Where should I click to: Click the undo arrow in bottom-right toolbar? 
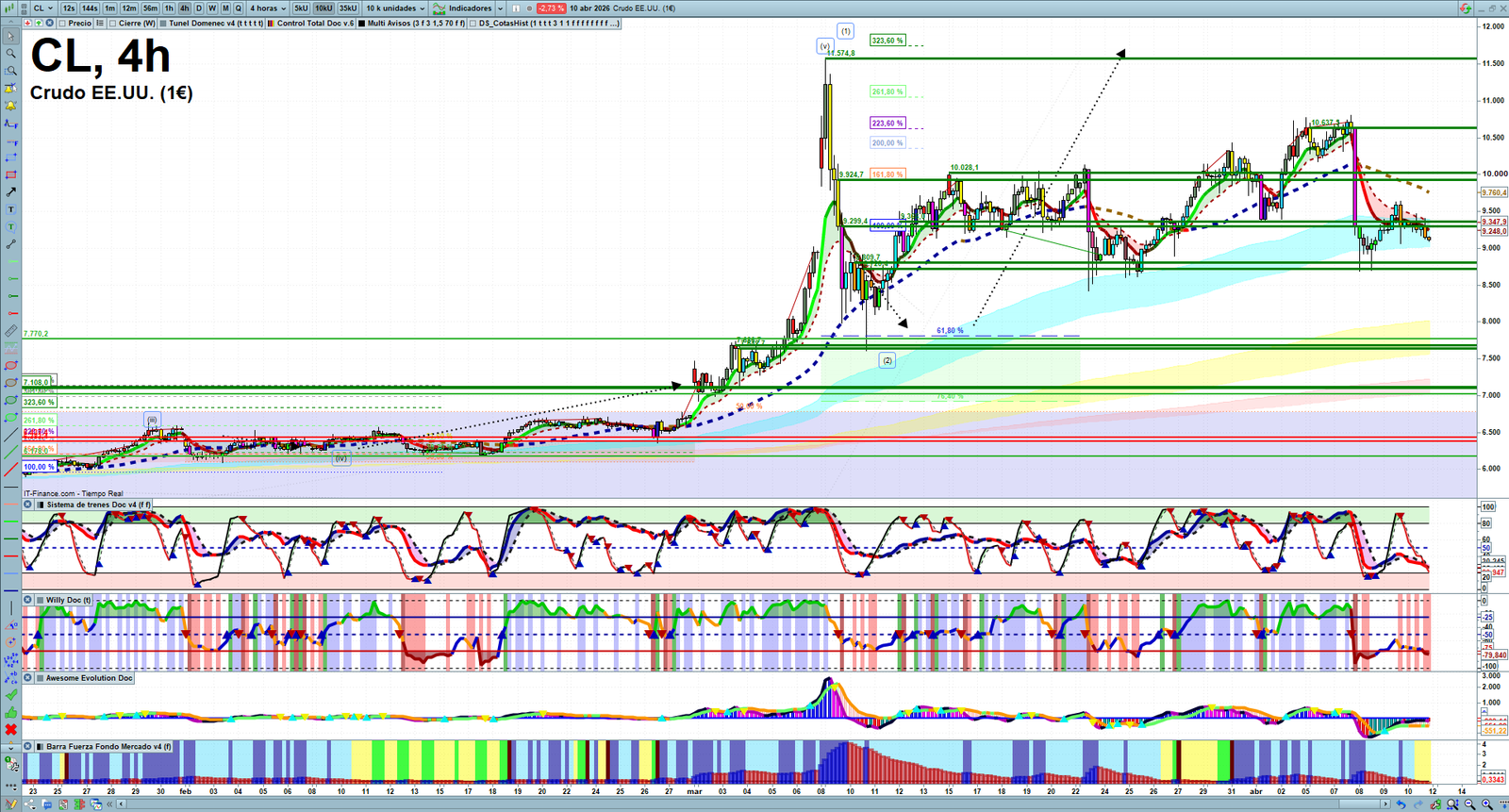click(x=1401, y=804)
